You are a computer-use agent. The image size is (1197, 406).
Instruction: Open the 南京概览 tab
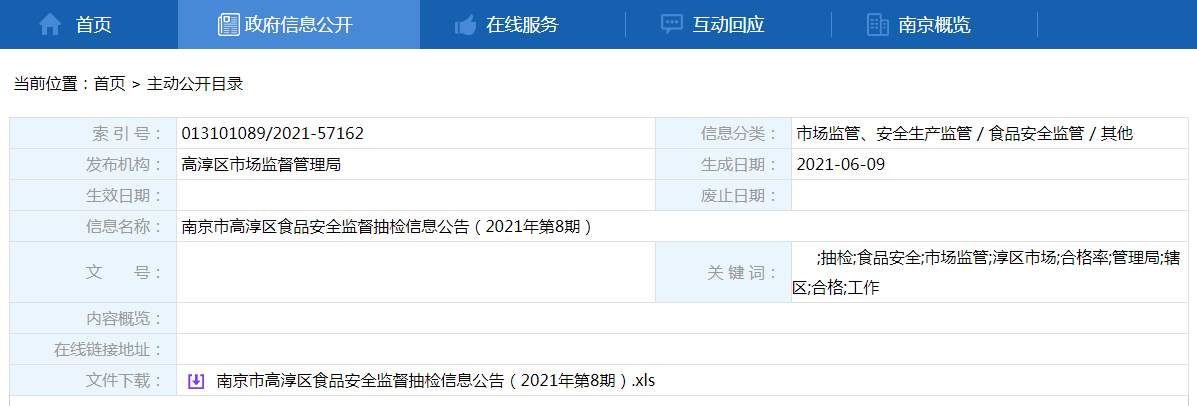pos(934,24)
